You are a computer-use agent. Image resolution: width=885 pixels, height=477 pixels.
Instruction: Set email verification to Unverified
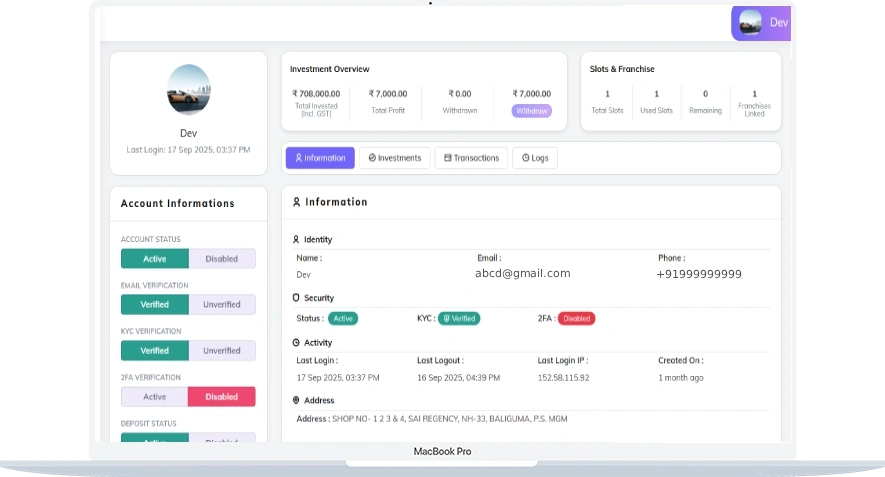(x=222, y=305)
